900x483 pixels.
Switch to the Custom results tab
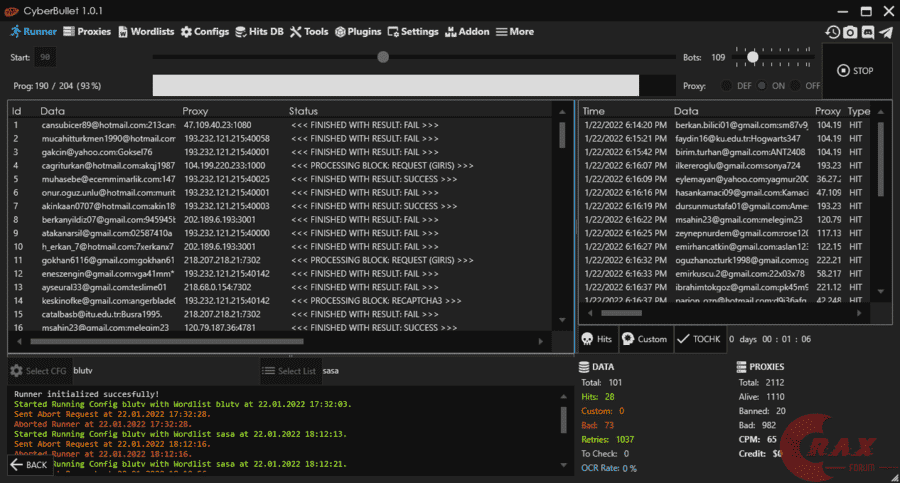644,339
